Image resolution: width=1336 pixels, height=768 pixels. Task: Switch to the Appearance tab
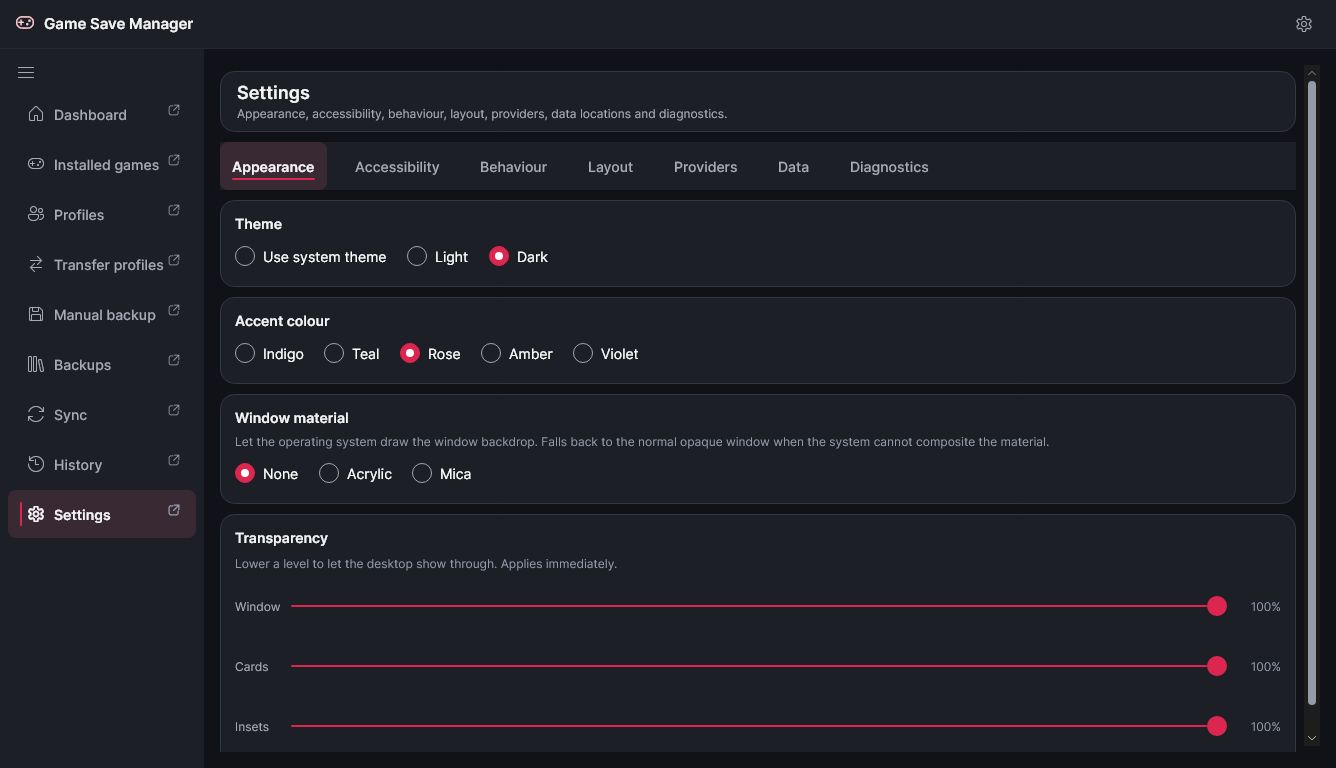(x=273, y=166)
